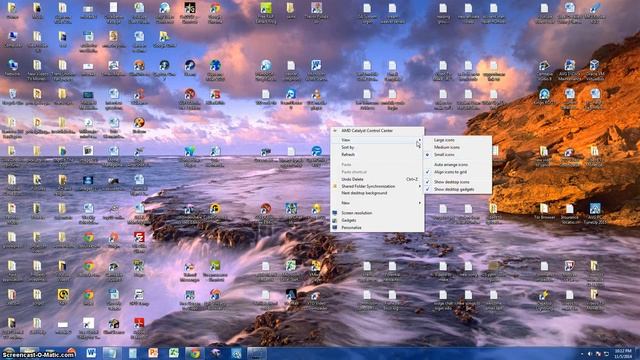Choose Sort by in context menu

(x=377, y=147)
